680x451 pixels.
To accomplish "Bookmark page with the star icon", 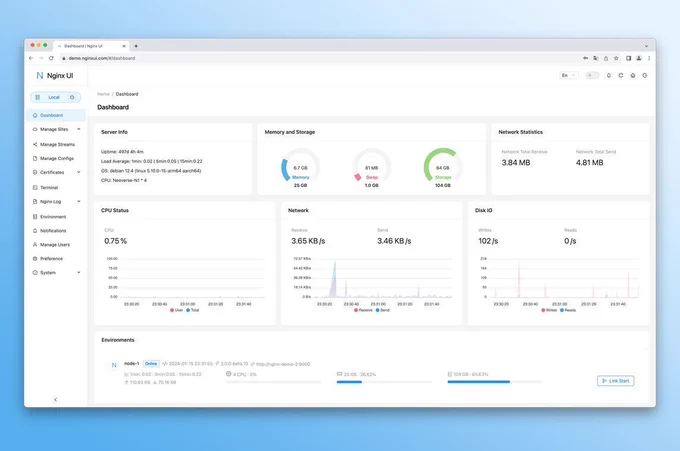I will [x=616, y=58].
